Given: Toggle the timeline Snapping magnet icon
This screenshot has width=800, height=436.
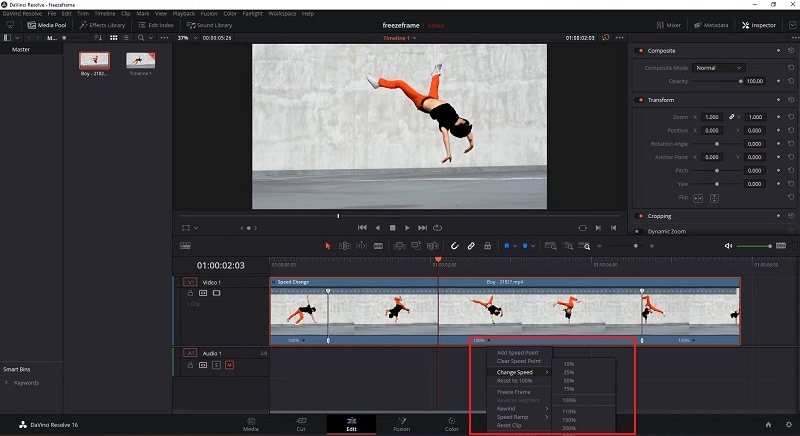Looking at the screenshot, I should tap(455, 246).
